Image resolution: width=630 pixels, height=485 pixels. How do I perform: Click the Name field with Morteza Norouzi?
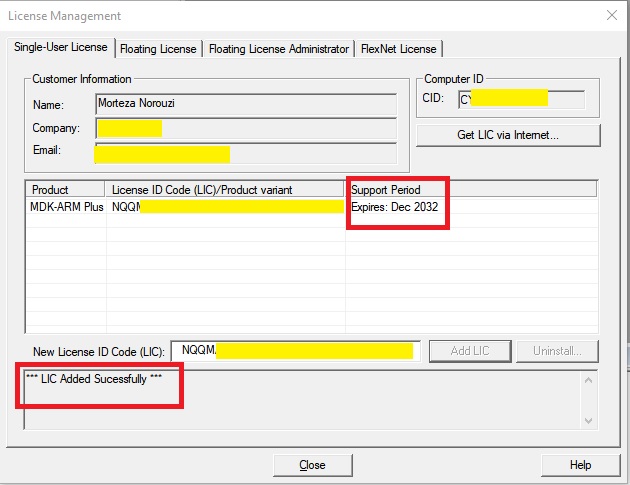click(x=245, y=103)
